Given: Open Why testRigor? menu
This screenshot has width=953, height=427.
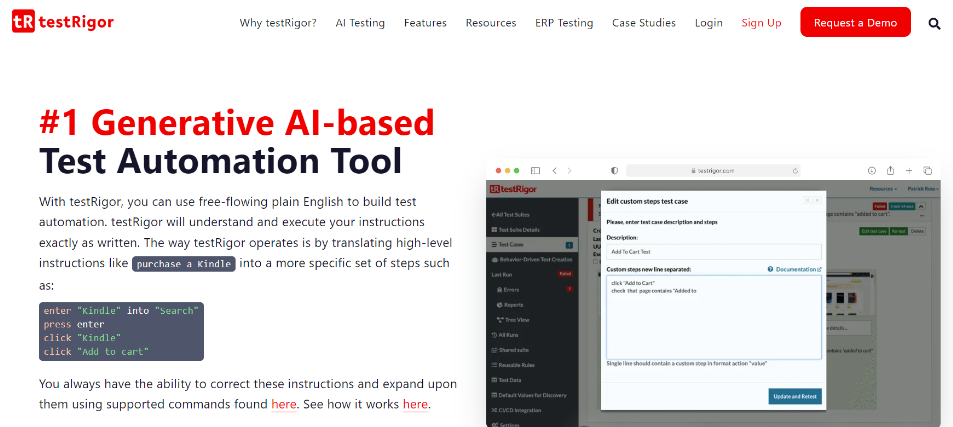Looking at the screenshot, I should click(278, 23).
